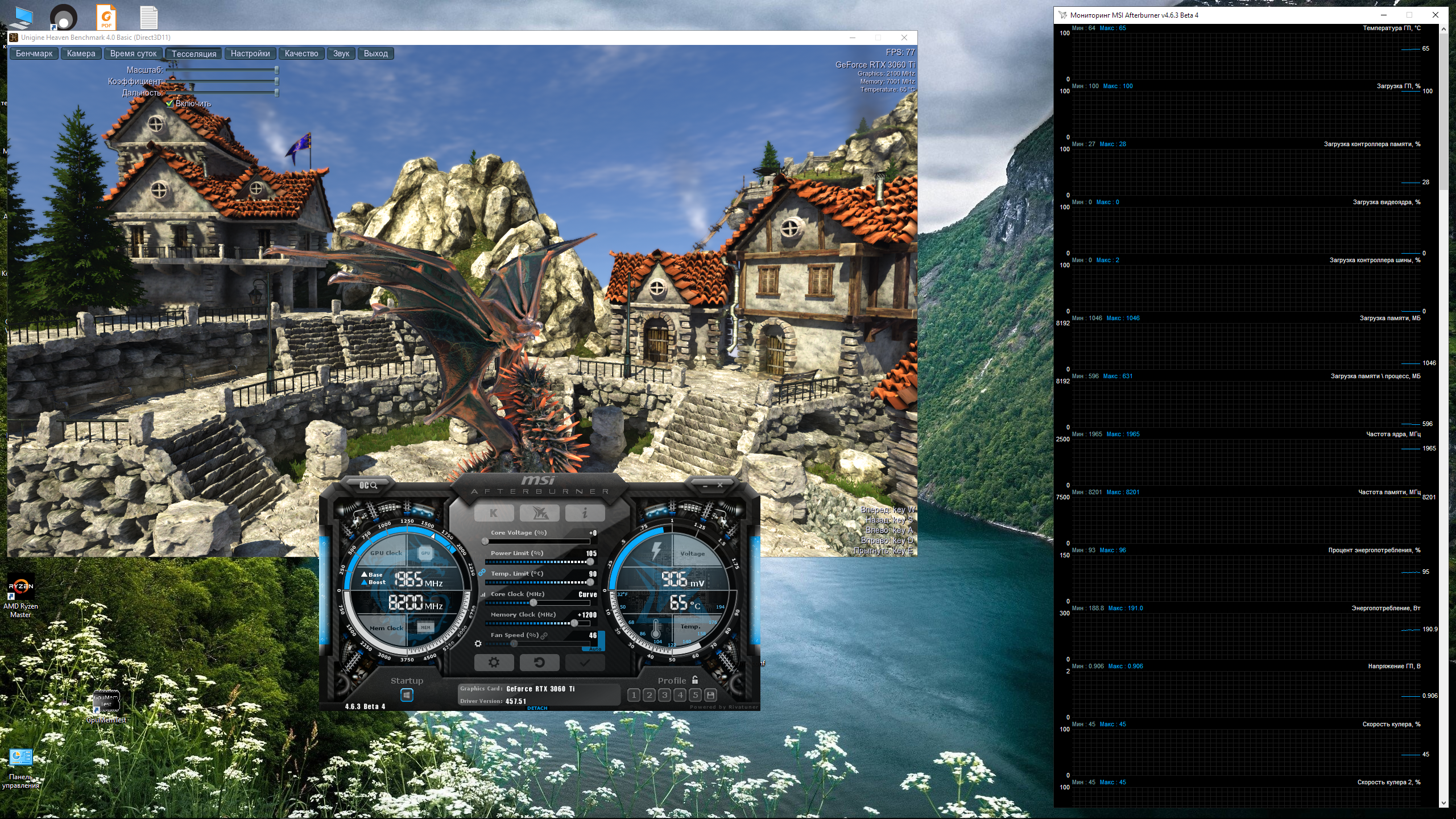This screenshot has height=819, width=1456.
Task: Click the Бенчмарк button
Action: 34,53
